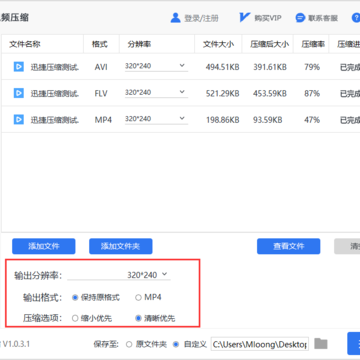The width and height of the screenshot is (360, 360).
Task: Choose 原文件夹 save location
Action: point(146,344)
